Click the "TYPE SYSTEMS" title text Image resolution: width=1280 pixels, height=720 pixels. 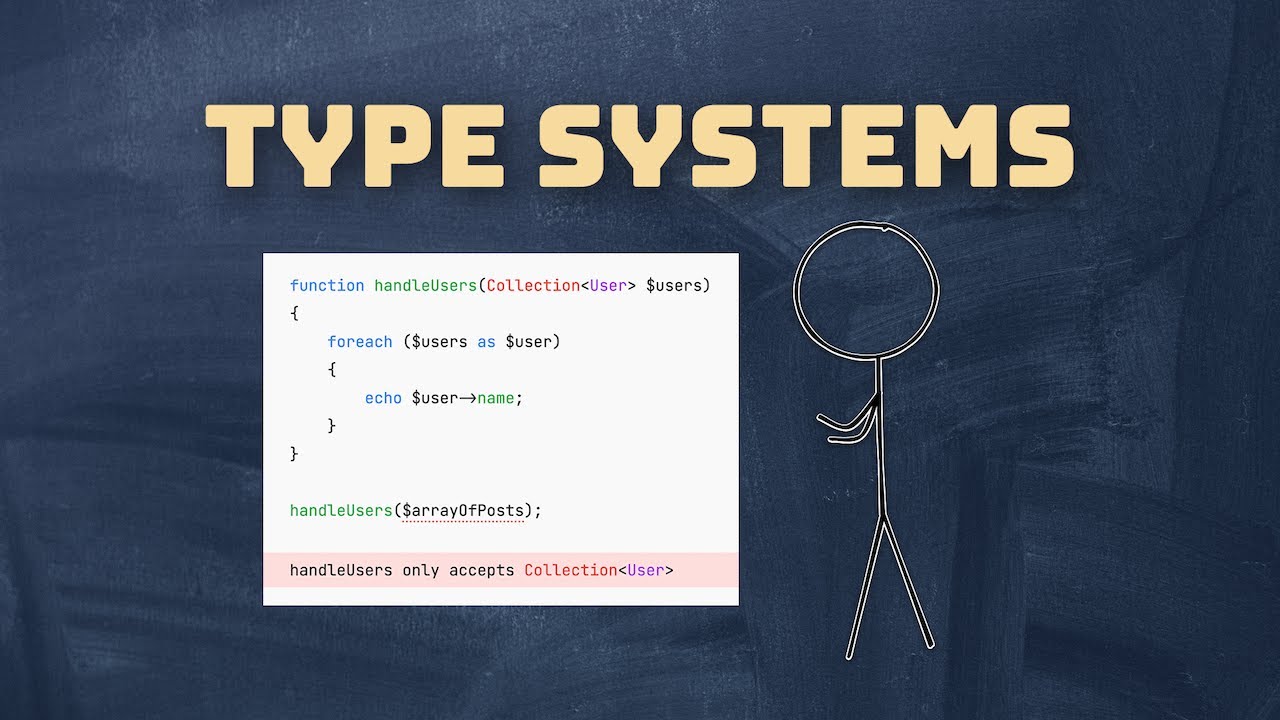point(640,145)
